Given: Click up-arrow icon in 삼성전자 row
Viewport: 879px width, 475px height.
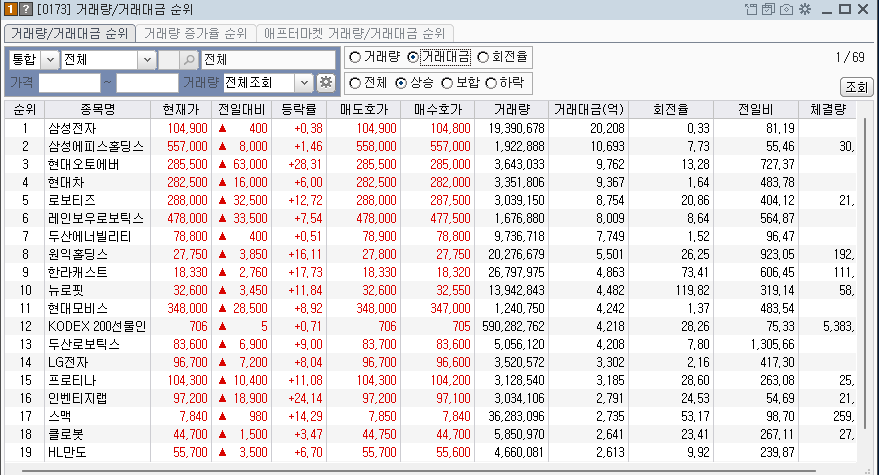Looking at the screenshot, I should (223, 128).
